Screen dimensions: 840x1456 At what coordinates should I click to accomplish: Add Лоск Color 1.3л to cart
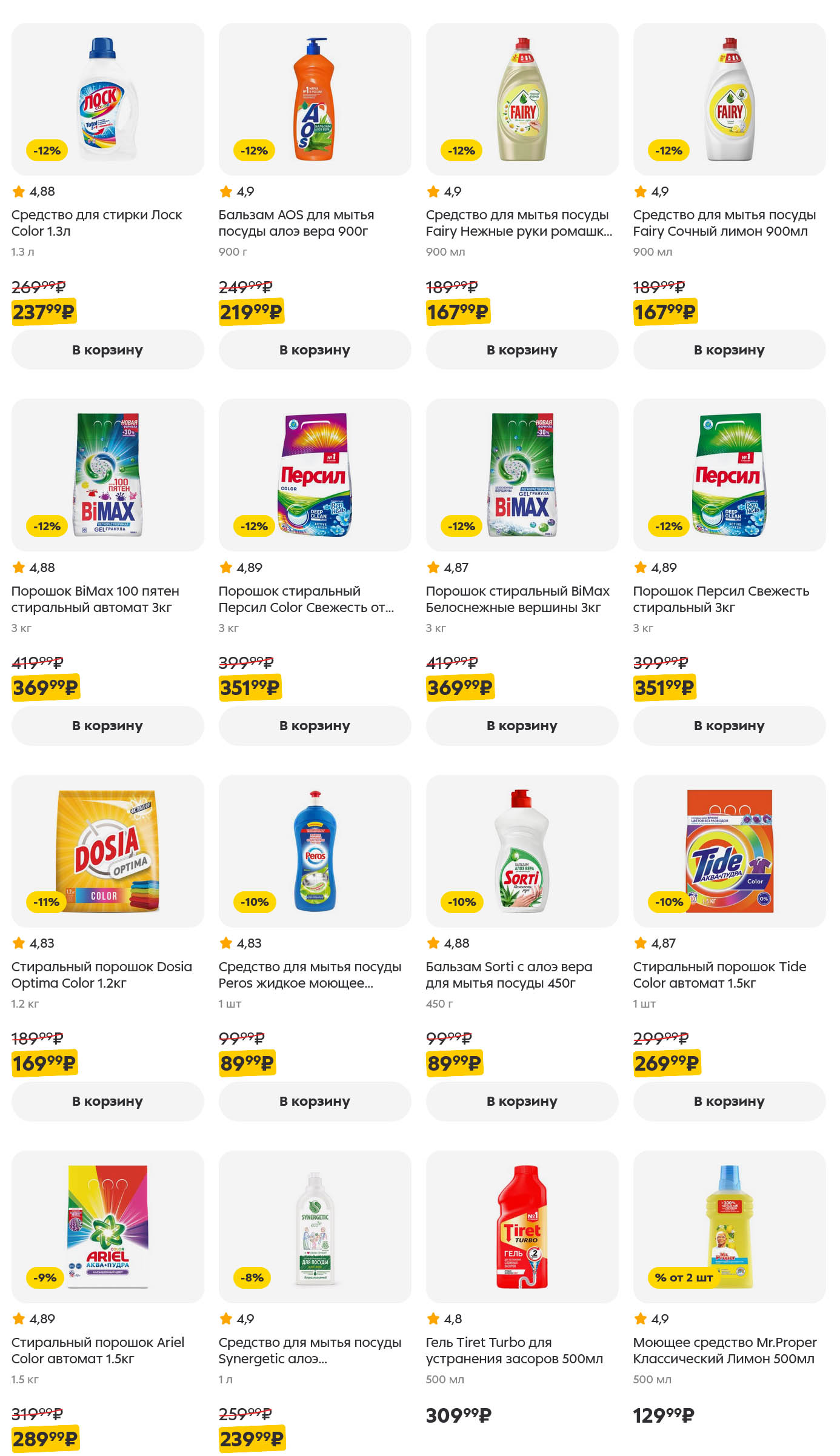click(107, 350)
